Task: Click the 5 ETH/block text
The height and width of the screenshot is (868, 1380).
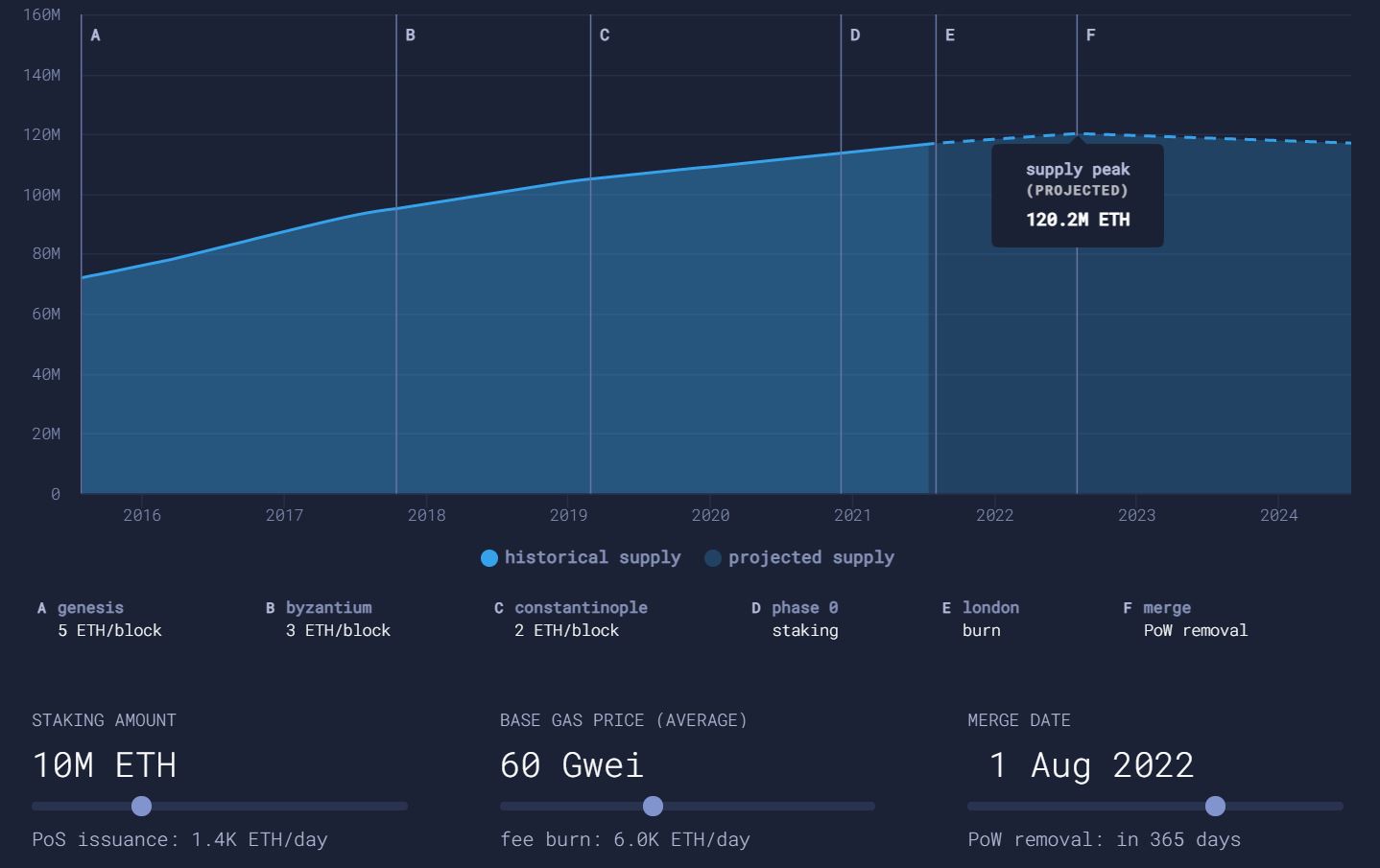Action: pyautogui.click(x=109, y=630)
